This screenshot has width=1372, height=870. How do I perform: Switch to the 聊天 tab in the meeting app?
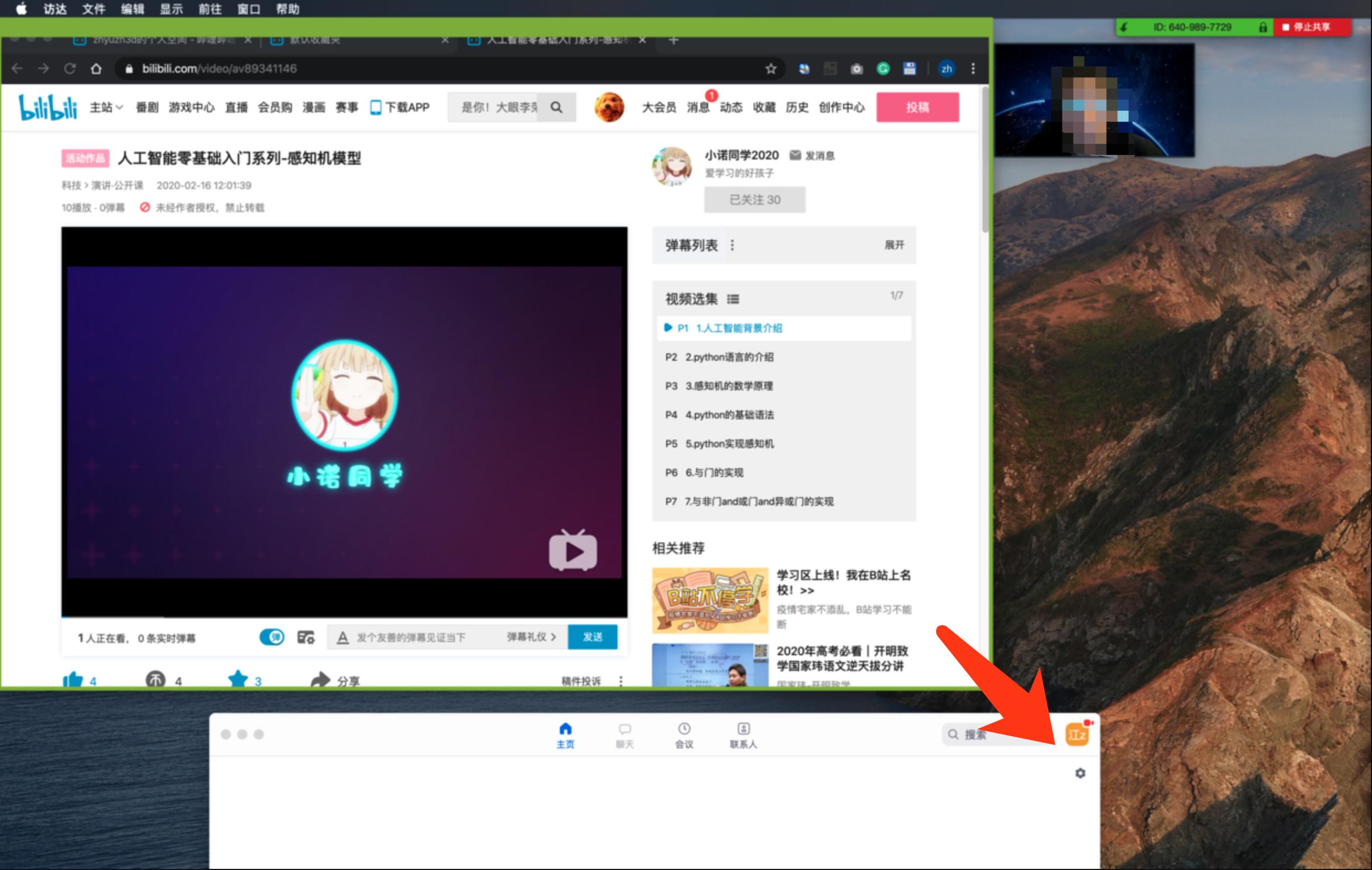coord(625,735)
